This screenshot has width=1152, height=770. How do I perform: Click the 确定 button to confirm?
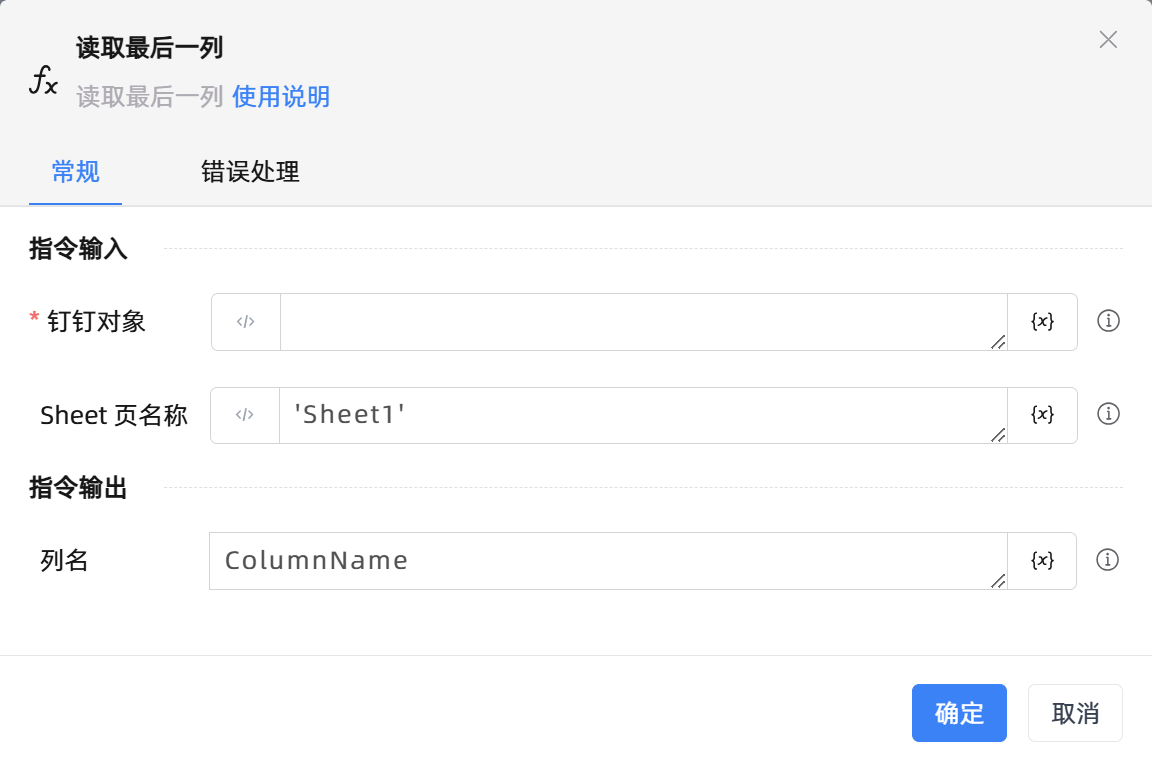(959, 713)
